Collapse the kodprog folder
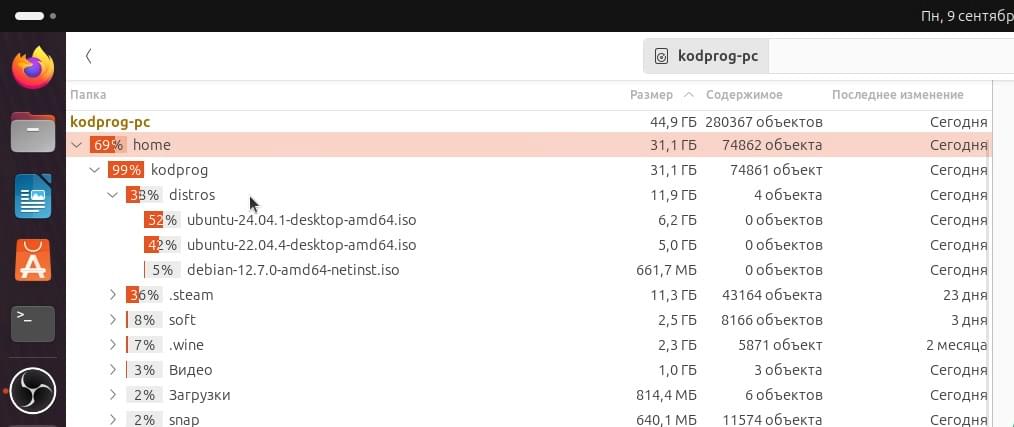The image size is (1014, 427). [95, 170]
